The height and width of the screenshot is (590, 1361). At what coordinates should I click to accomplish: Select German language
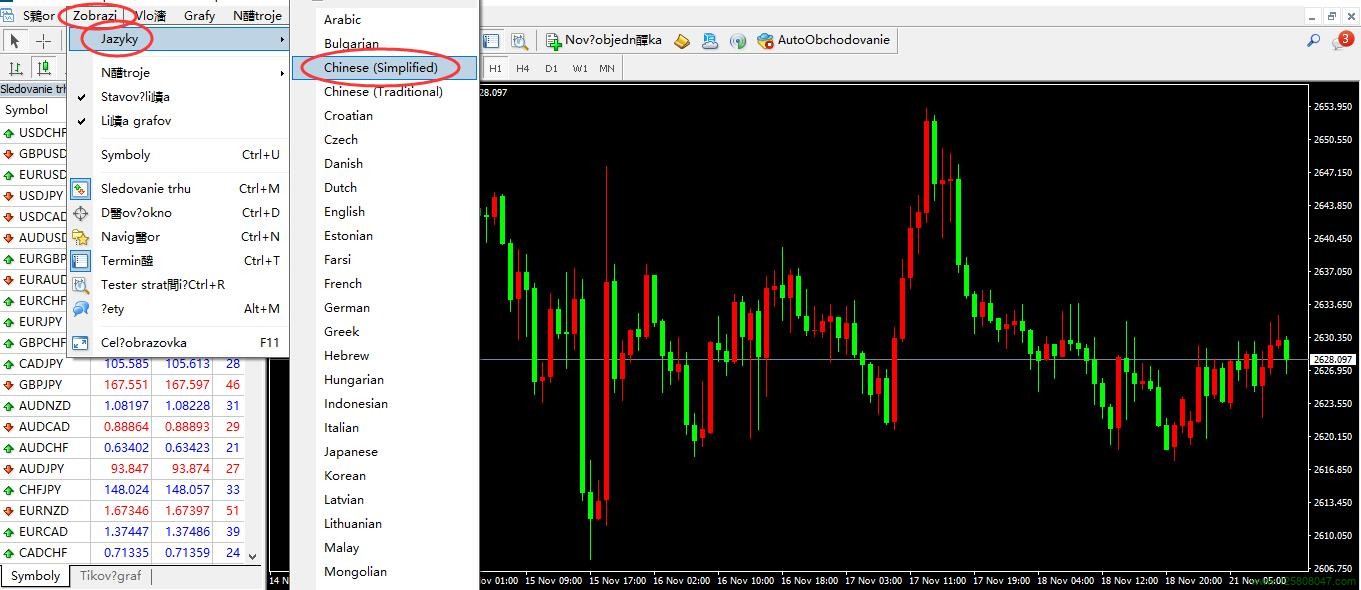click(385, 308)
